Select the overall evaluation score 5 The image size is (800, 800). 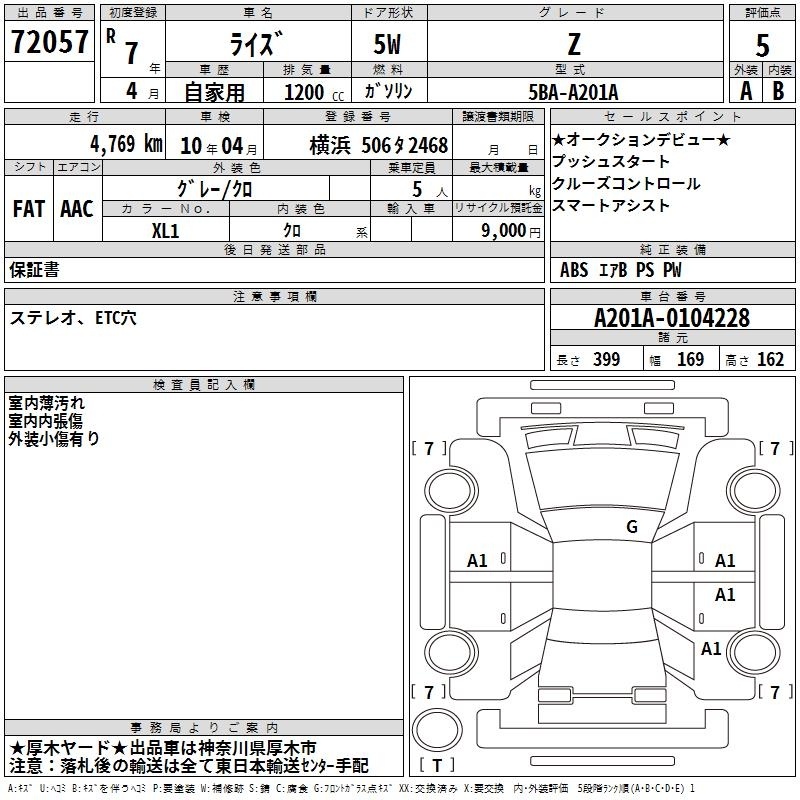[x=762, y=44]
